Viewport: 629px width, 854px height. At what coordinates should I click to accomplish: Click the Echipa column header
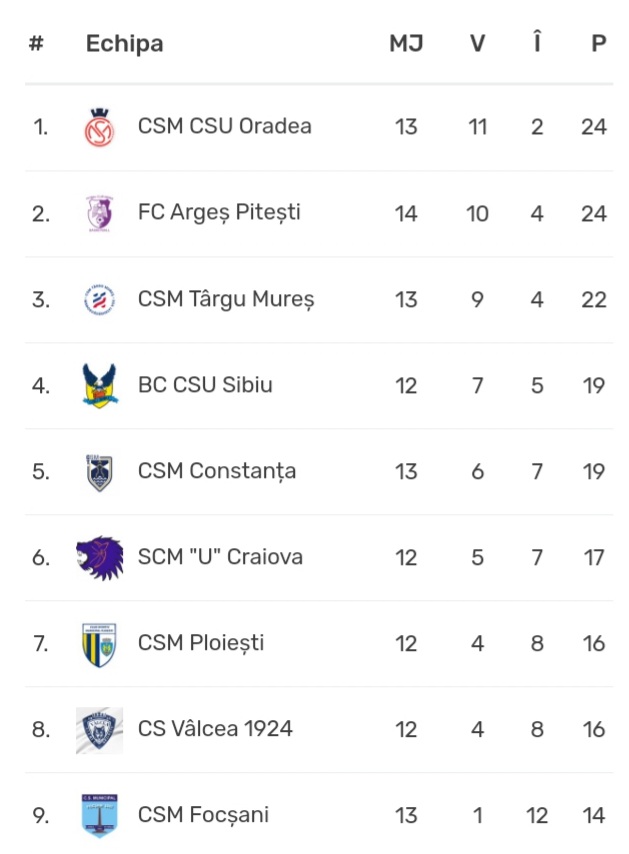click(x=124, y=44)
